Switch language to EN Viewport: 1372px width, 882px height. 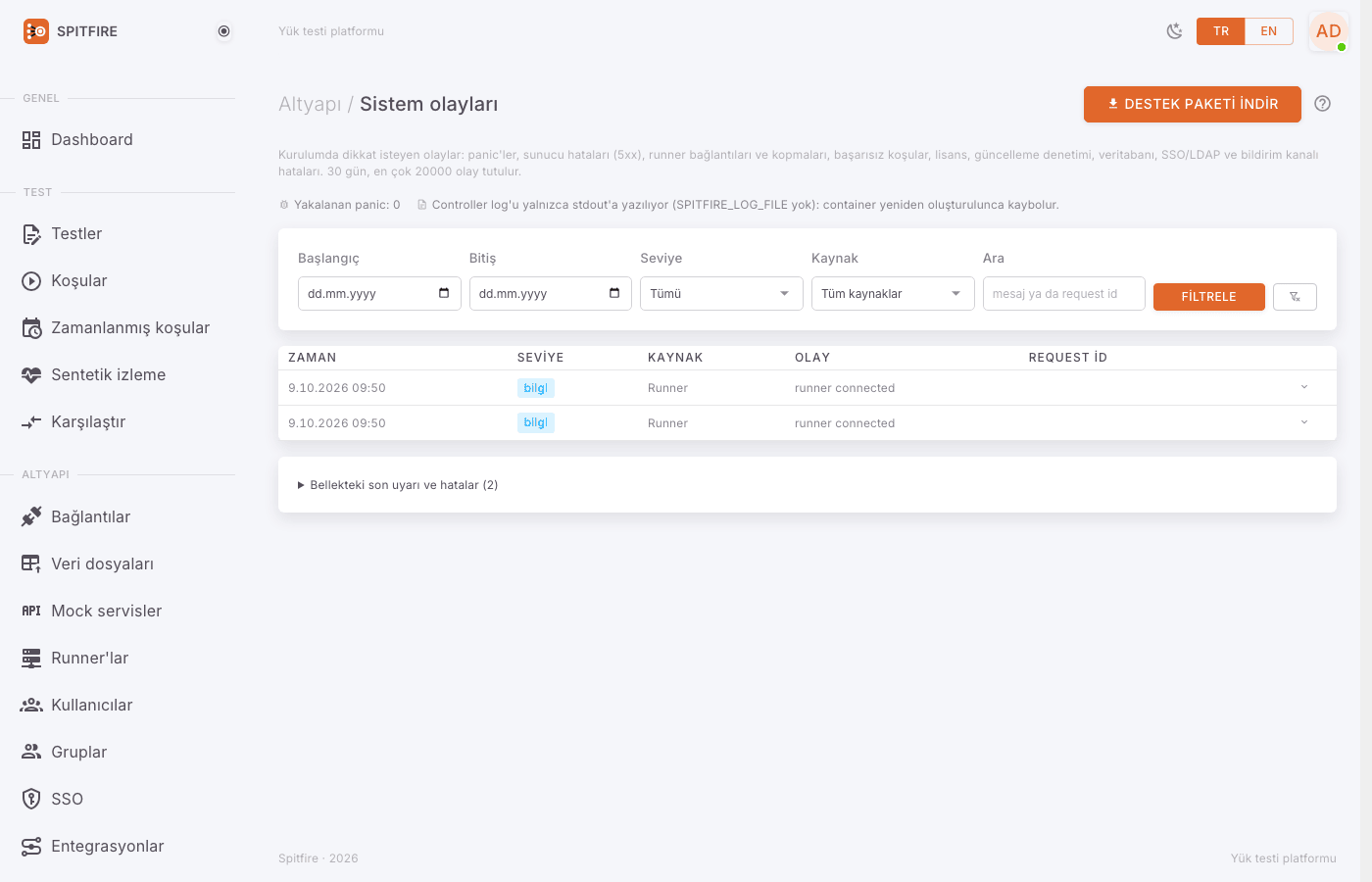click(x=1269, y=31)
